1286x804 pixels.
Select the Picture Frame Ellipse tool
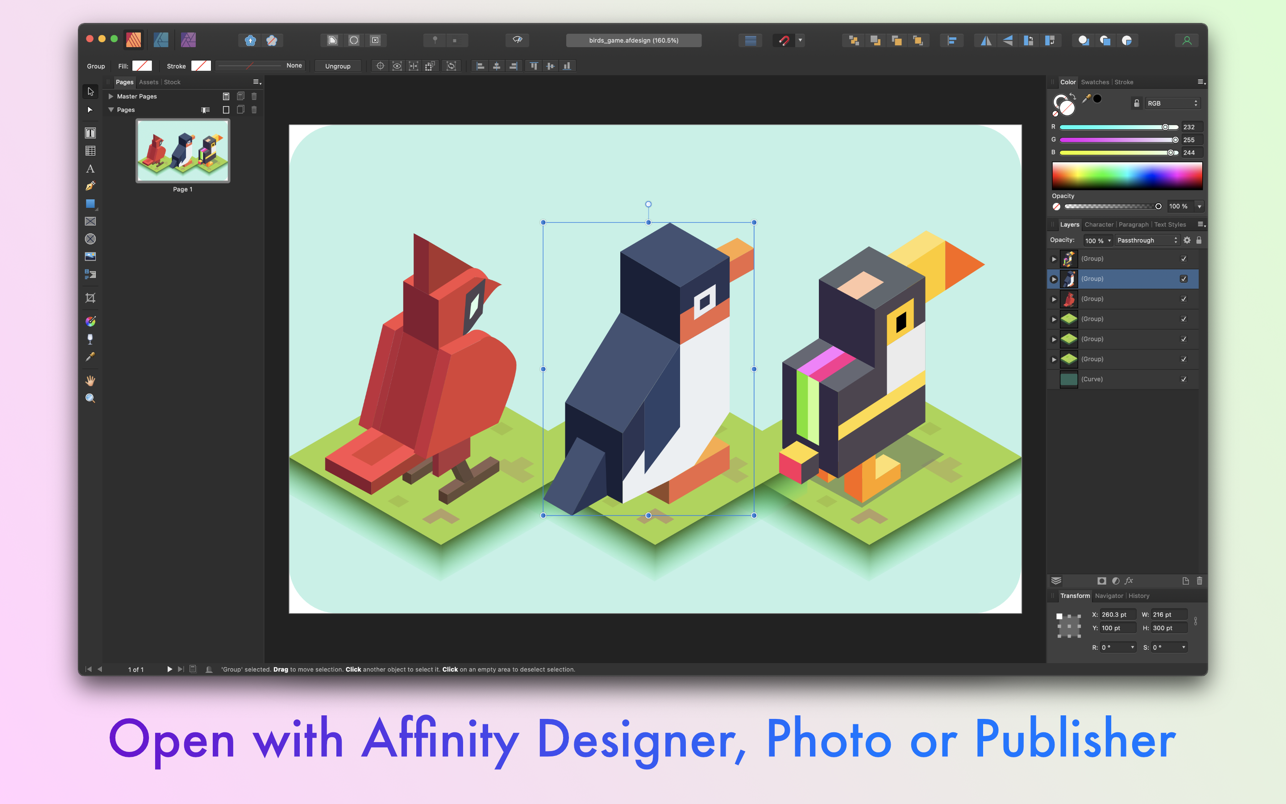coord(90,239)
